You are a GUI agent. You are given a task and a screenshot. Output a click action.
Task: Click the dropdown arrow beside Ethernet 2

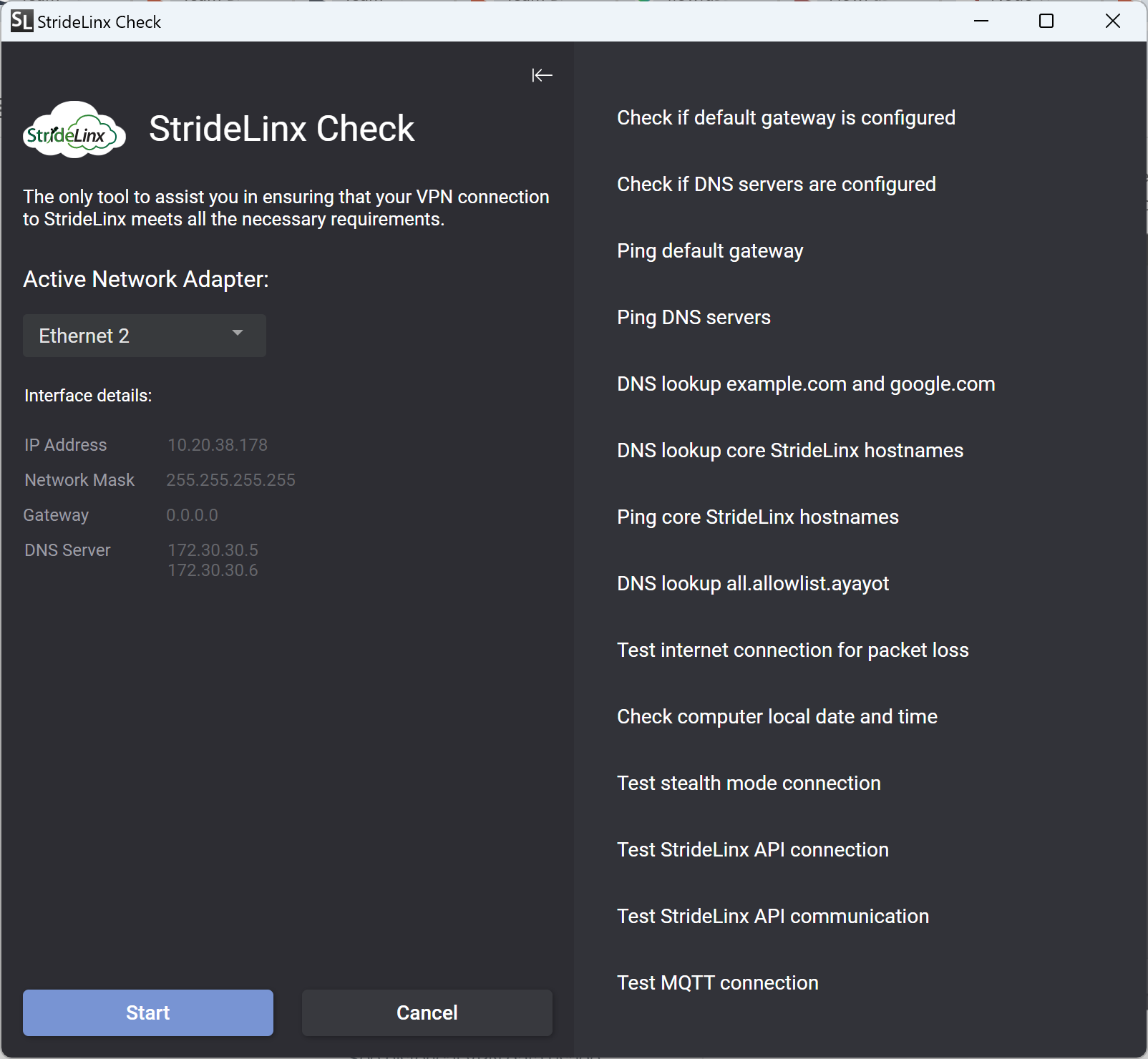click(238, 333)
